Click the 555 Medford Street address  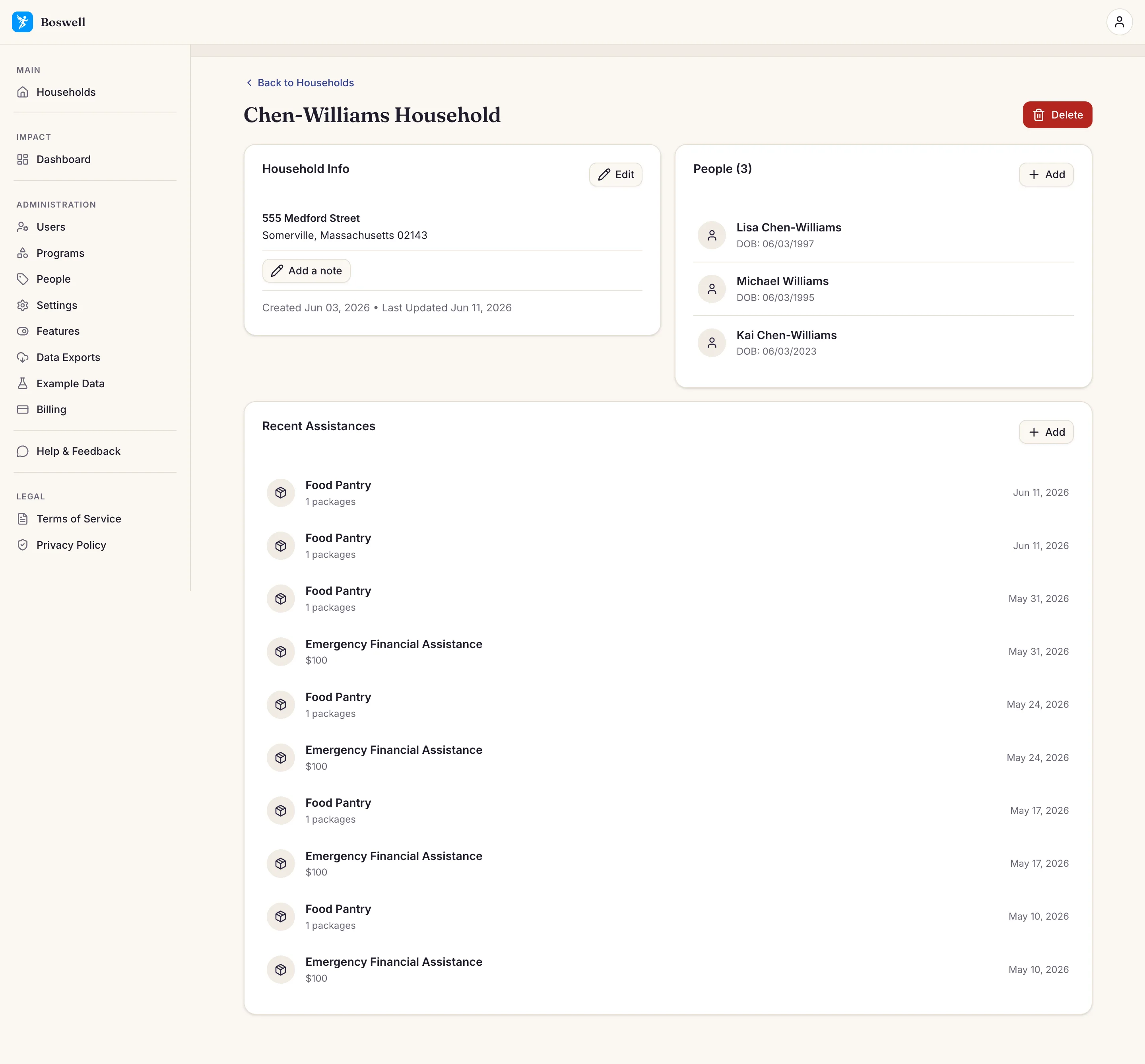(311, 218)
